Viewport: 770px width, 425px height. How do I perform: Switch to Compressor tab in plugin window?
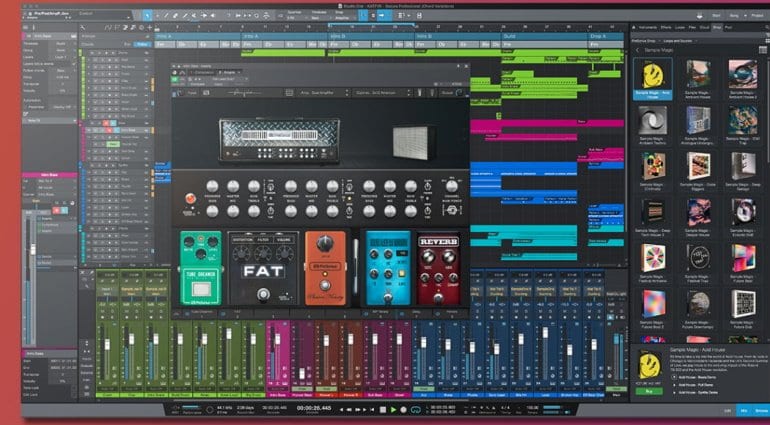click(x=203, y=72)
